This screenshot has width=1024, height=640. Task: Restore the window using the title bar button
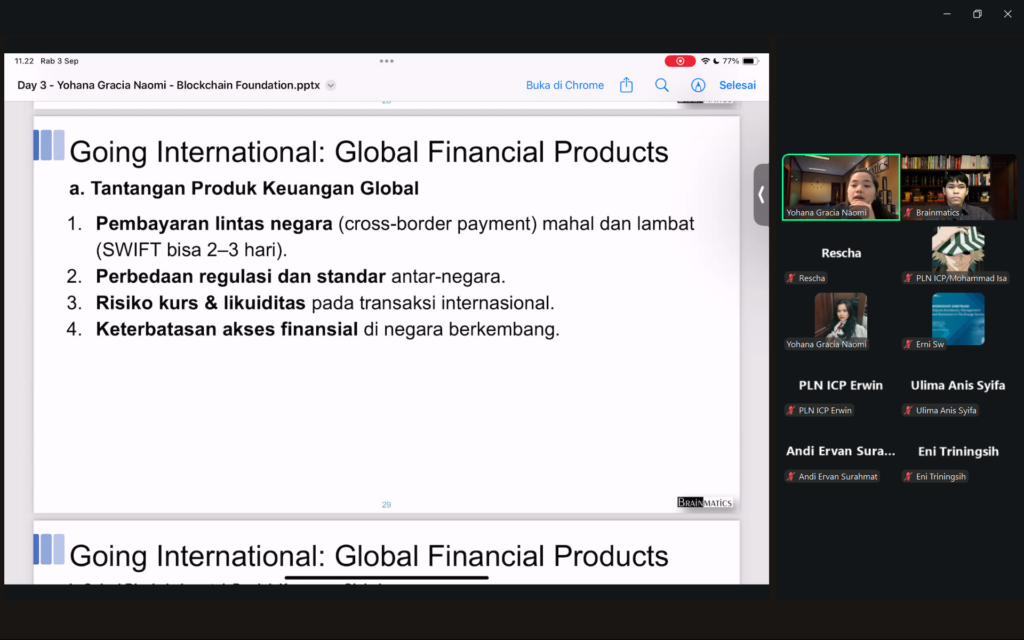click(977, 14)
